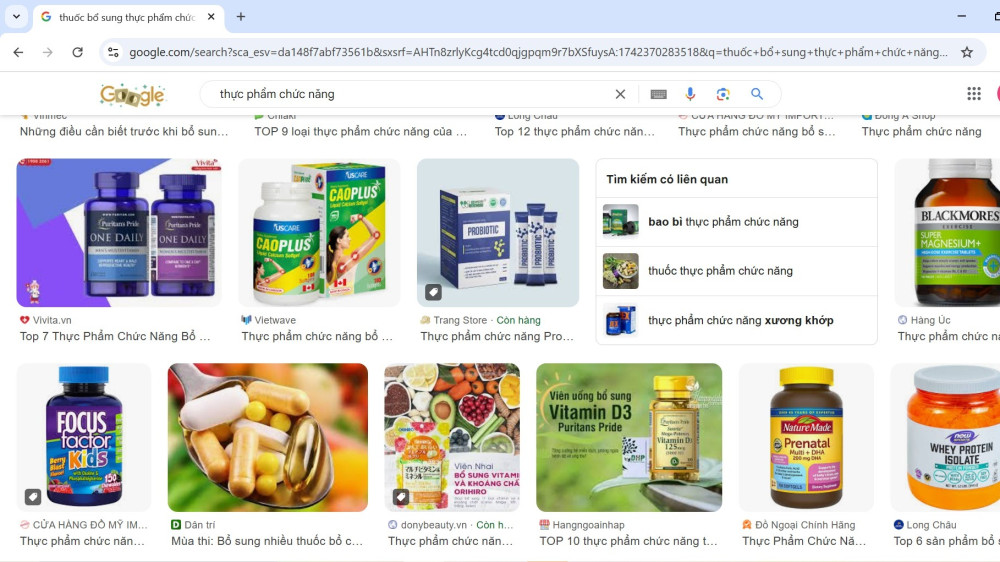The image size is (1000, 562).
Task: Bookmark this page with star icon
Action: click(967, 52)
